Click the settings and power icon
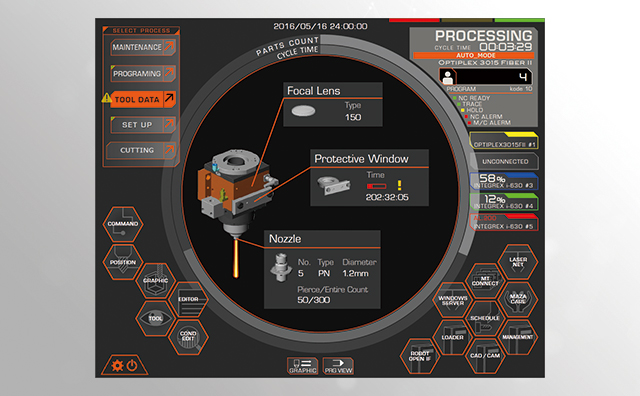Screen dimensions: 640x396 (124, 365)
